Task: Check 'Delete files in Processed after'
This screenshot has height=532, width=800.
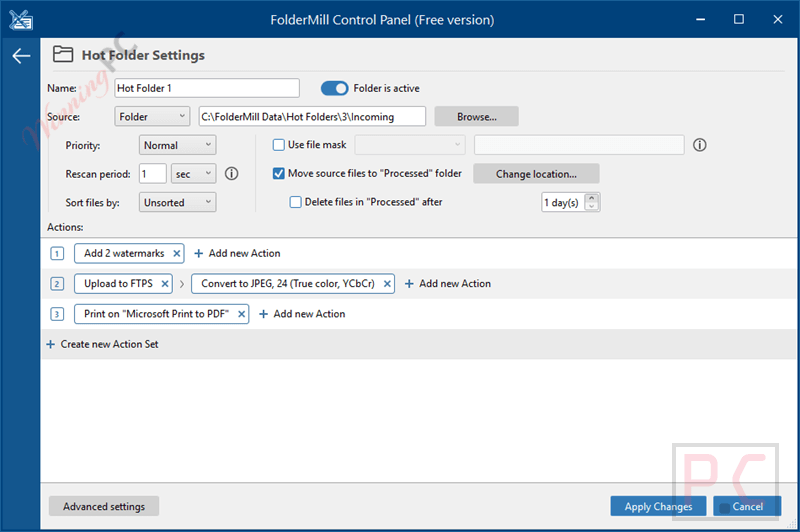Action: point(295,202)
